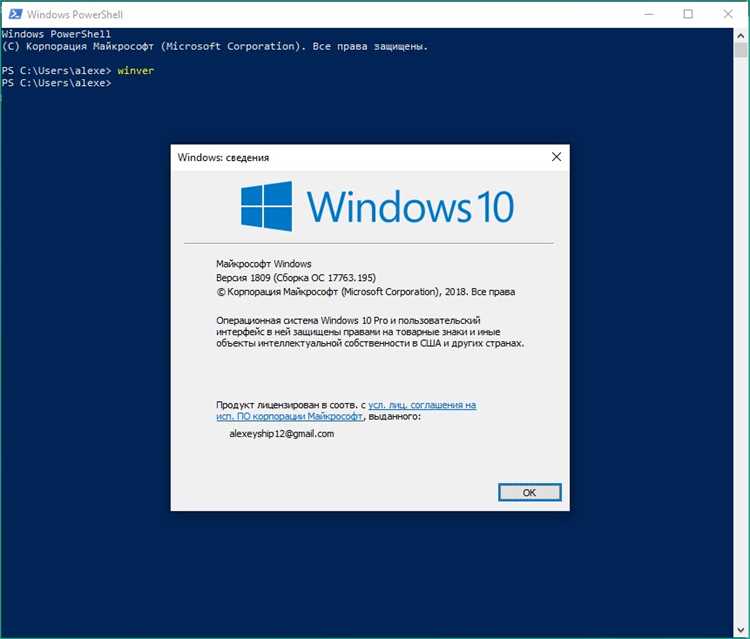Click the empty PS C:\Users\alexe> prompt line
The image size is (750, 639).
56,83
